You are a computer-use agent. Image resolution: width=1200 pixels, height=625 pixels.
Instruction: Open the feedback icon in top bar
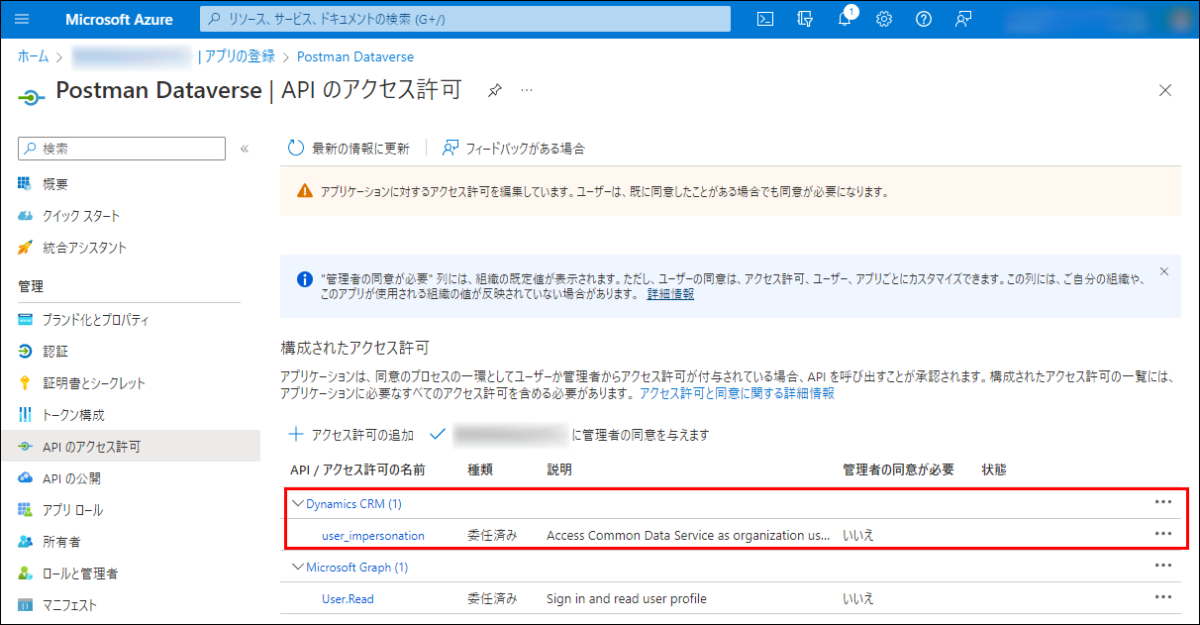(963, 19)
